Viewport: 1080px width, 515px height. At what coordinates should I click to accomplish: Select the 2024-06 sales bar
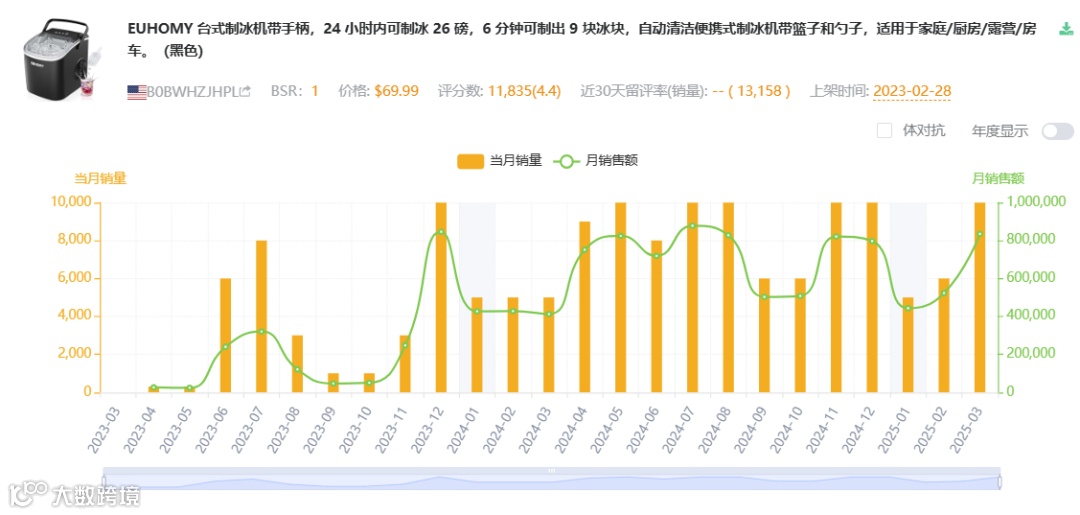click(656, 316)
